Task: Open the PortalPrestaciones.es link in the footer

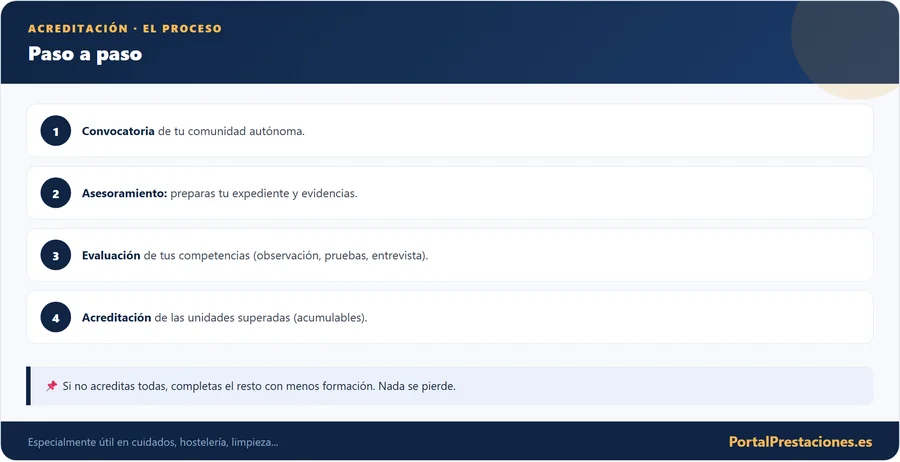Action: click(800, 442)
